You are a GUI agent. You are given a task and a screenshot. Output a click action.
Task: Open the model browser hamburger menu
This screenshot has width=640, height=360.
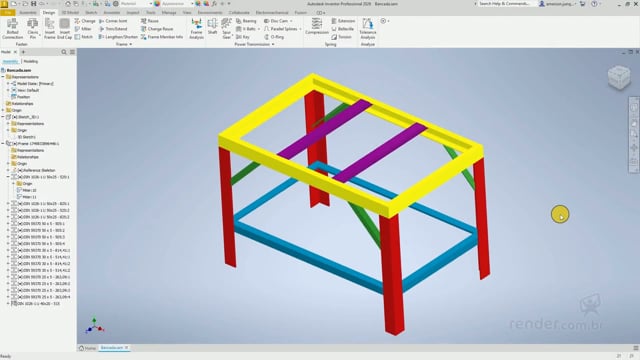pos(72,52)
